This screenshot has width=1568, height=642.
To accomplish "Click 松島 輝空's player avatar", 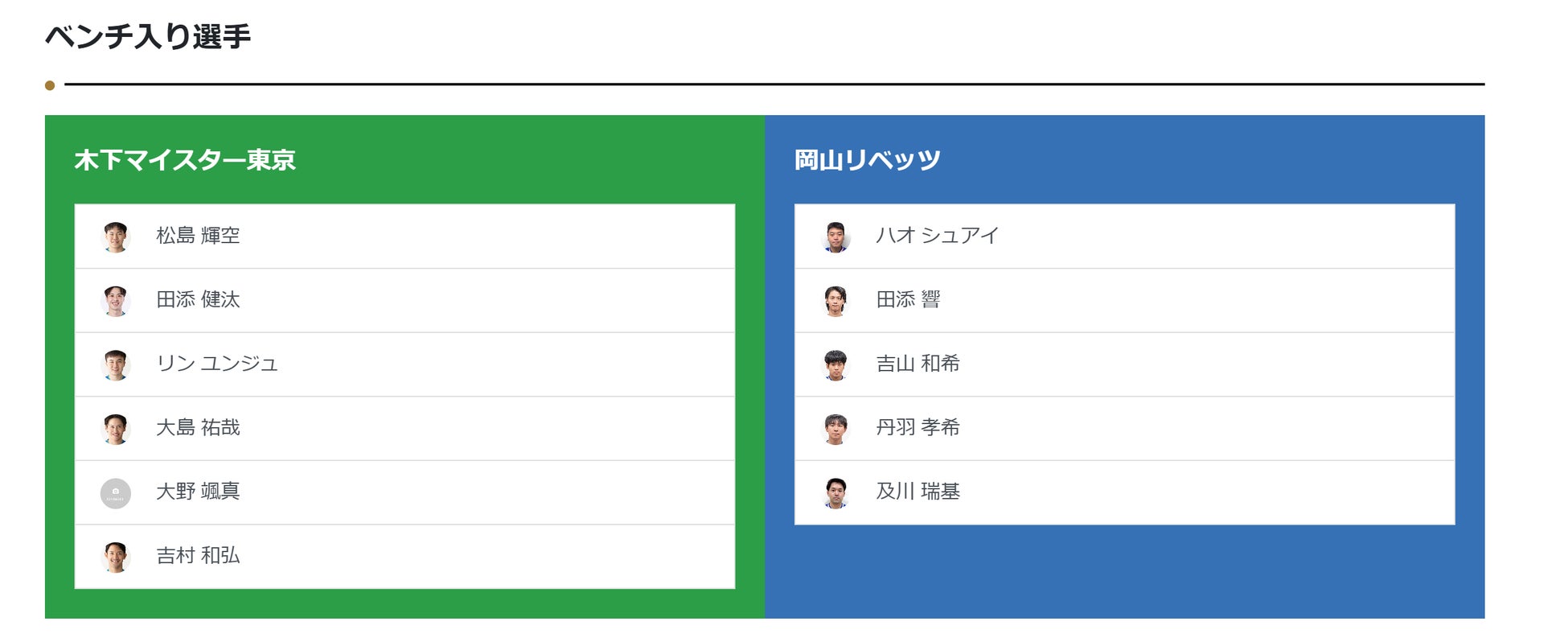I will (x=116, y=237).
